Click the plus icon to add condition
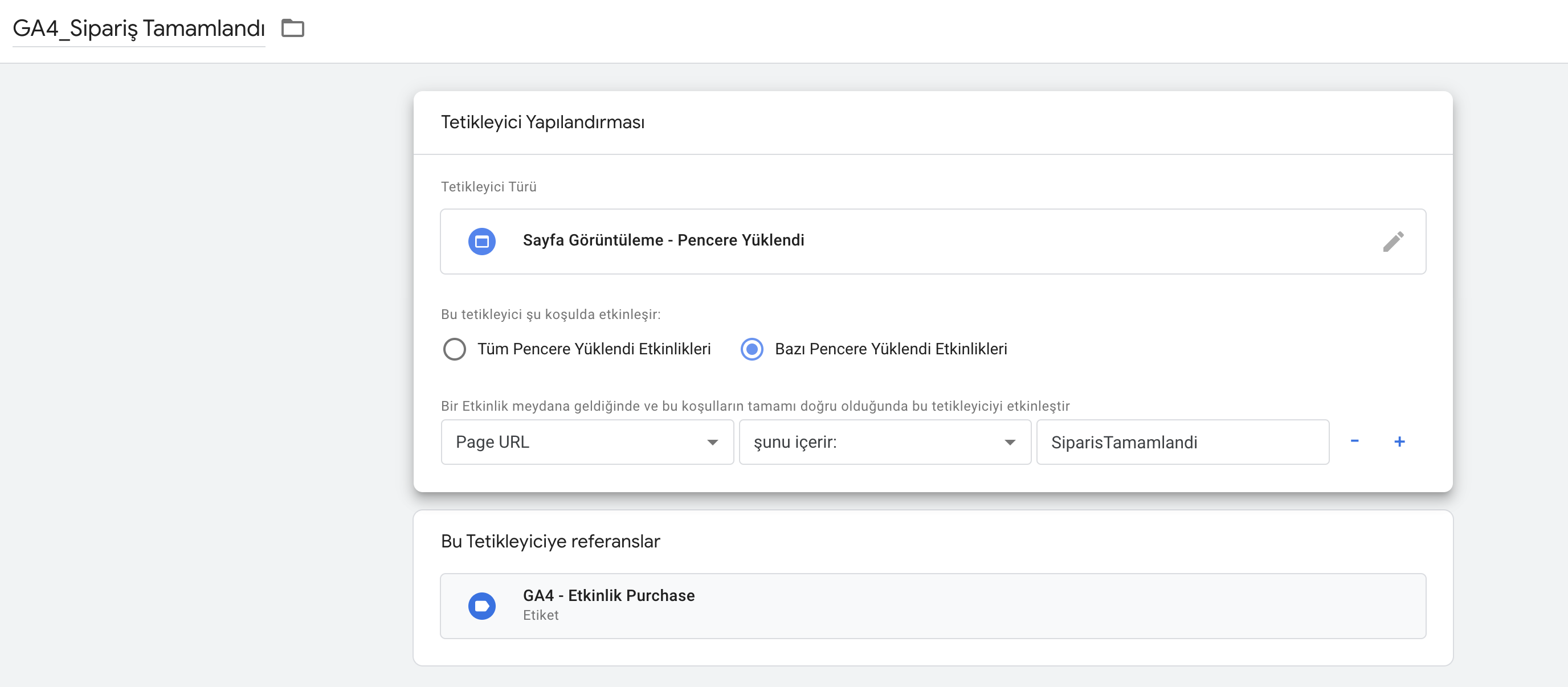The width and height of the screenshot is (1568, 687). click(x=1399, y=441)
